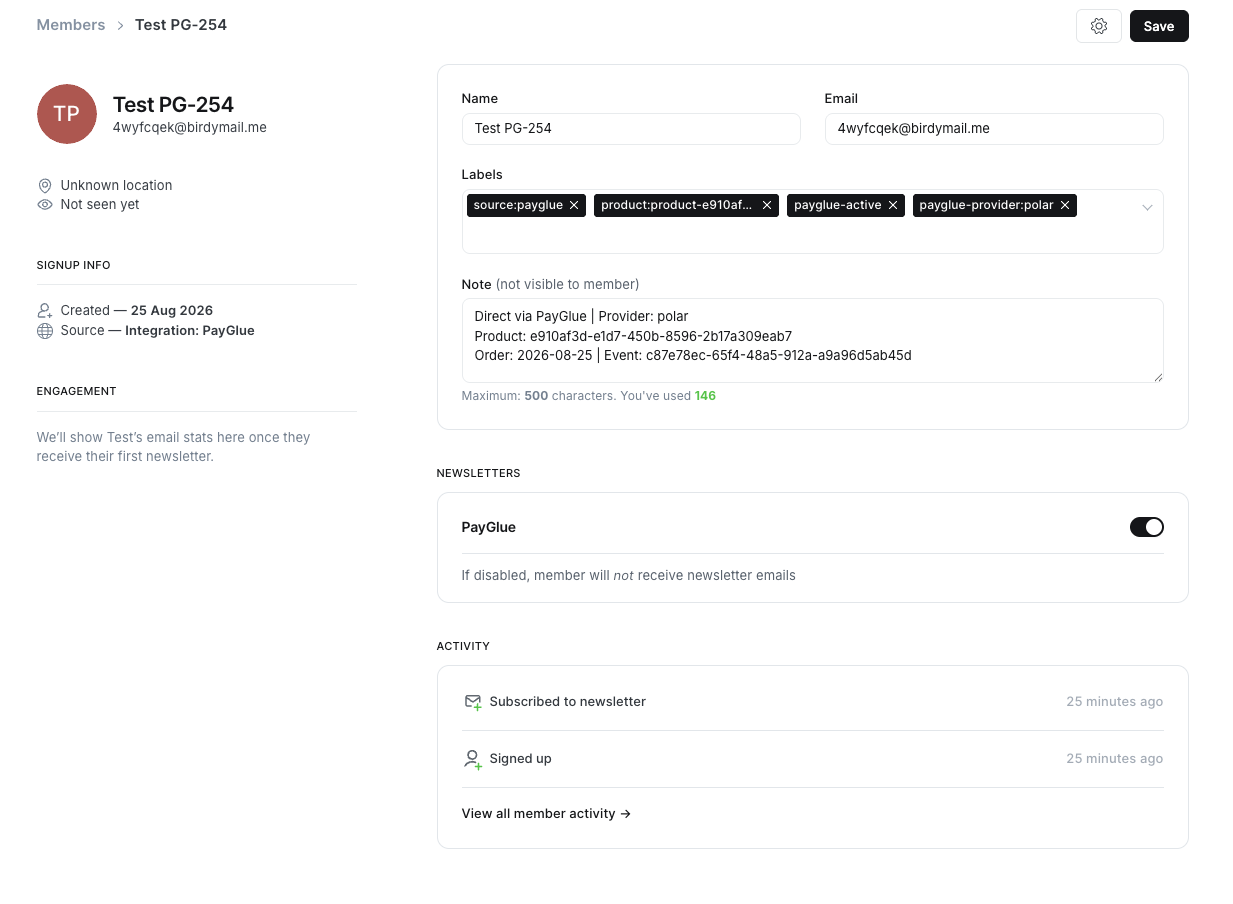This screenshot has width=1233, height=904.
Task: Click the 'Subscribed to newsletter' activity row
Action: tap(813, 702)
